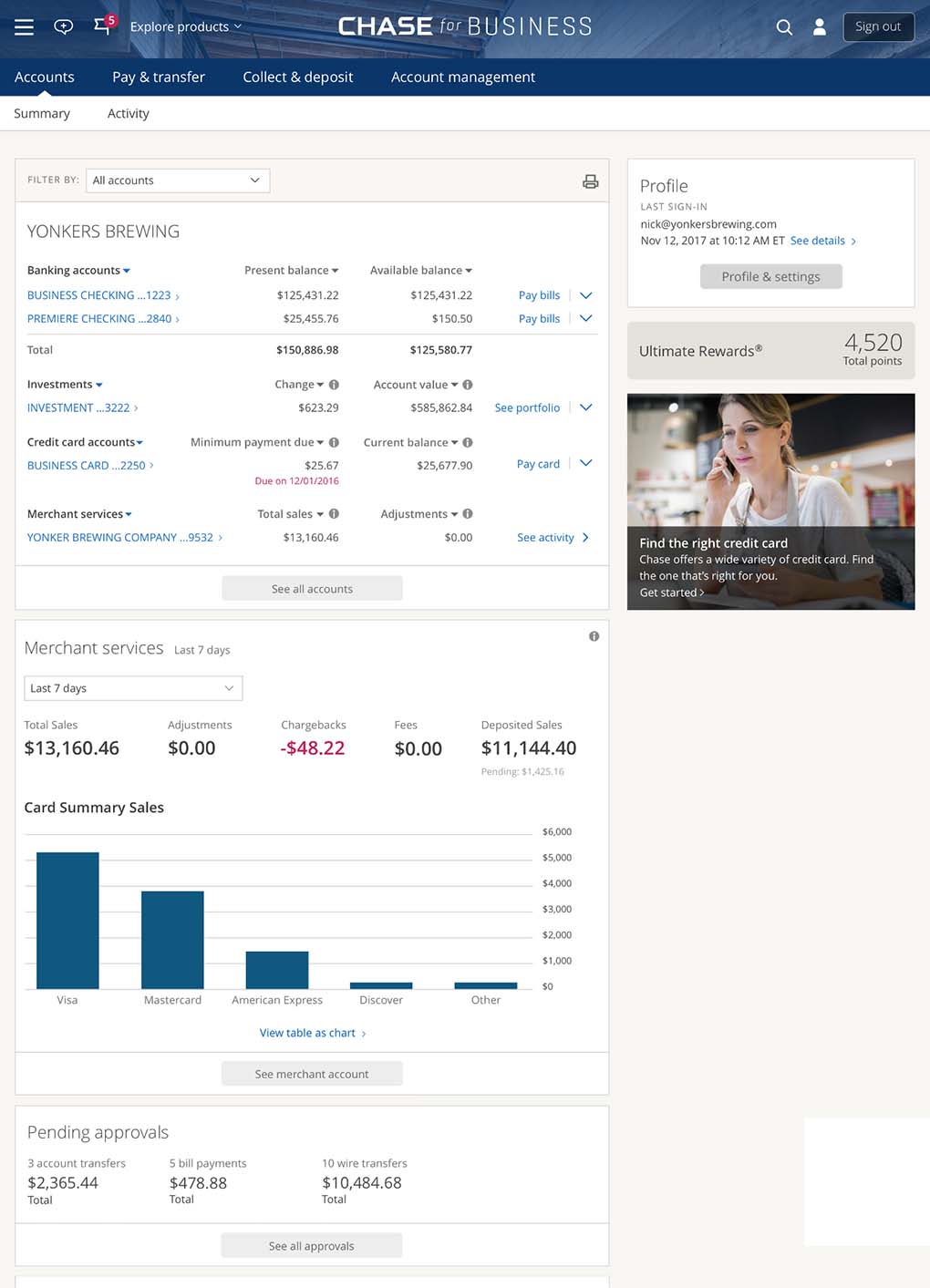Click info icon next to Adjustments header

point(468,514)
